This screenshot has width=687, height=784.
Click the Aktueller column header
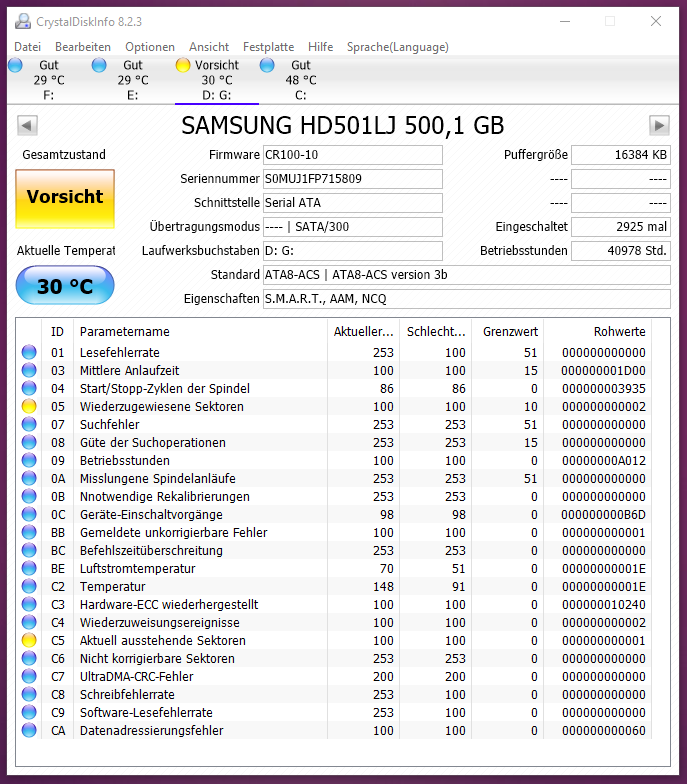[x=364, y=332]
